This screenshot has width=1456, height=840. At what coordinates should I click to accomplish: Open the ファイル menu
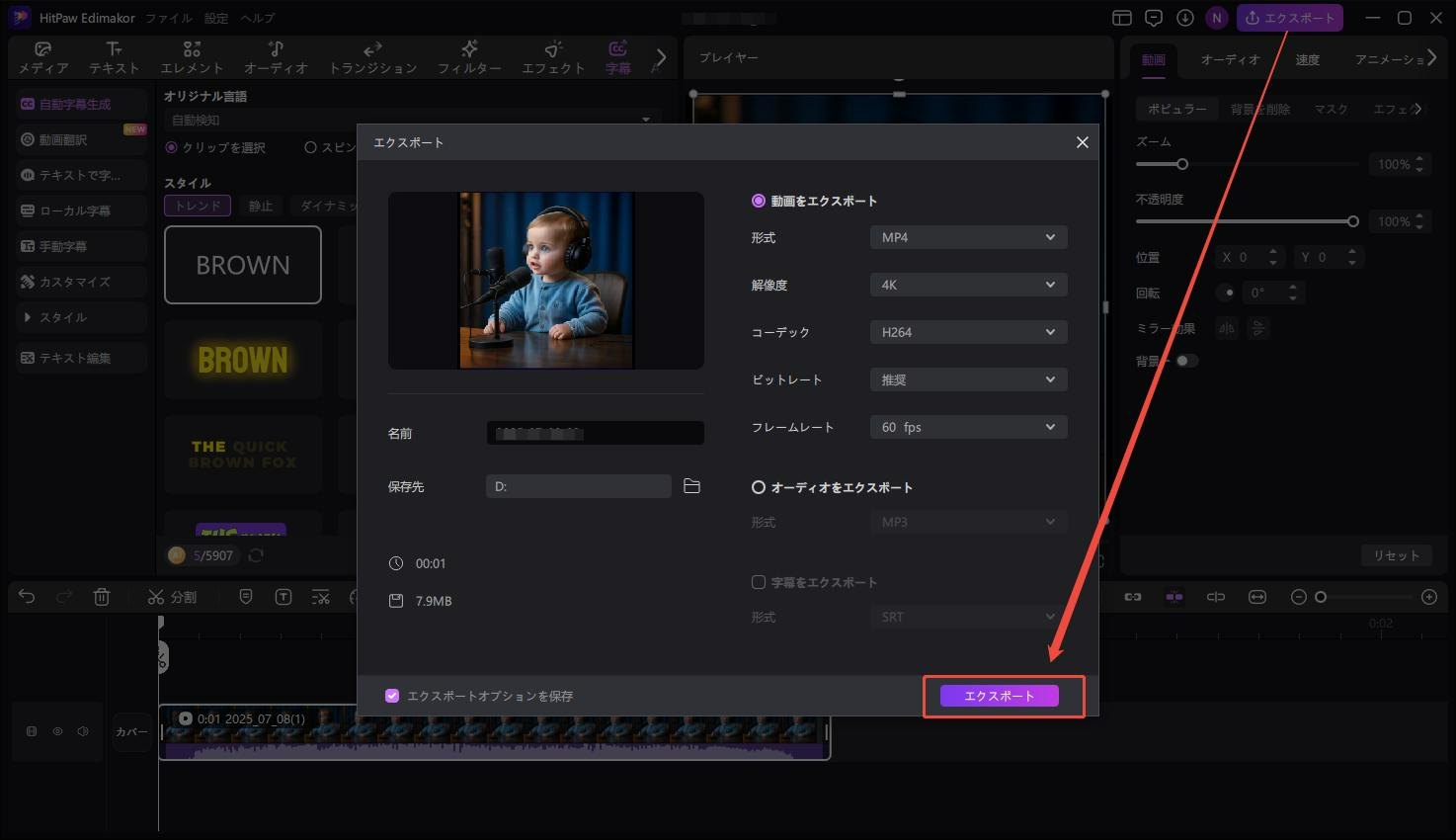169,18
